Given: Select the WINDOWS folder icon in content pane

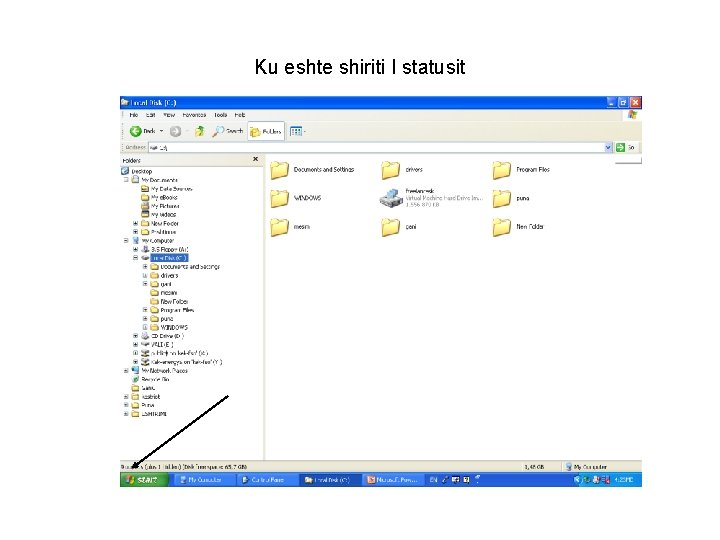Looking at the screenshot, I should click(279, 198).
